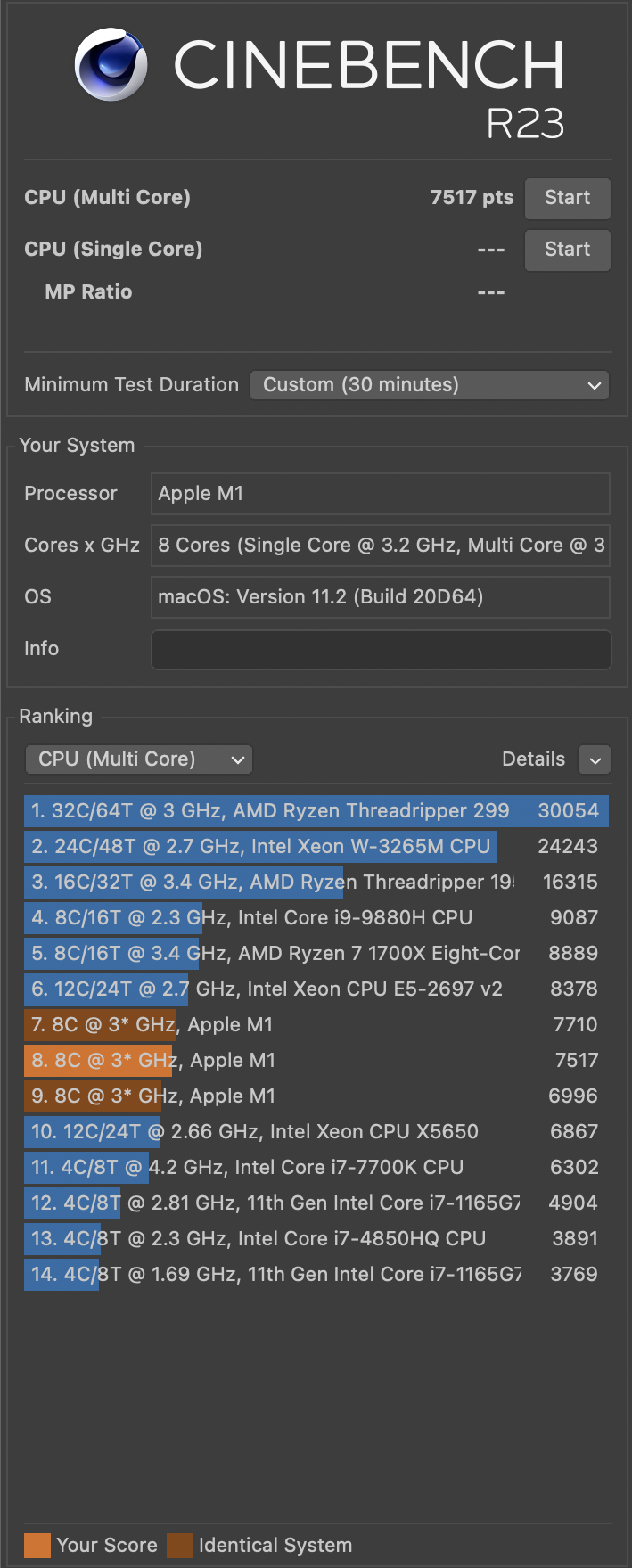632x1568 pixels.
Task: Start the CPU Single Core test
Action: pyautogui.click(x=567, y=250)
